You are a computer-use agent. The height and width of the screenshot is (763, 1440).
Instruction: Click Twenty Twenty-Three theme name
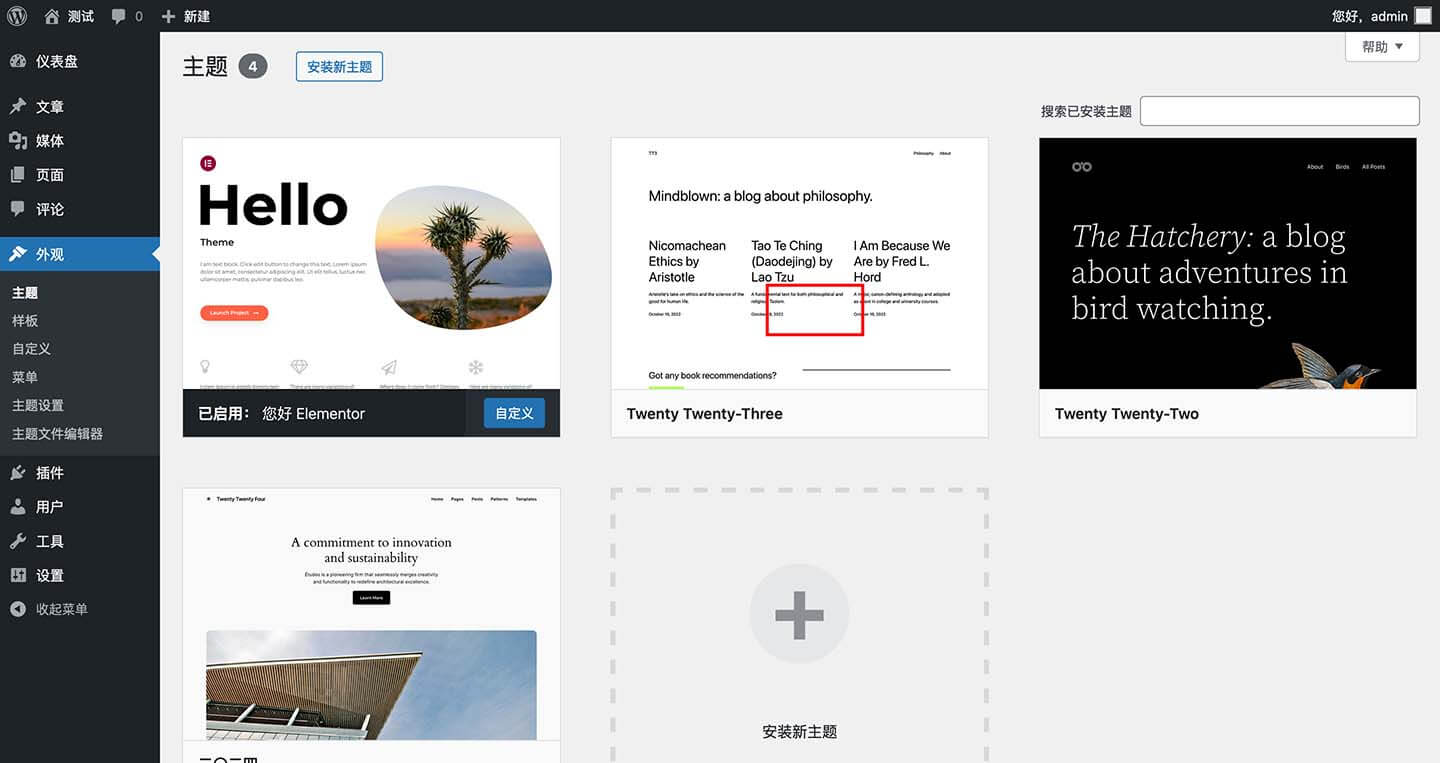coord(705,414)
